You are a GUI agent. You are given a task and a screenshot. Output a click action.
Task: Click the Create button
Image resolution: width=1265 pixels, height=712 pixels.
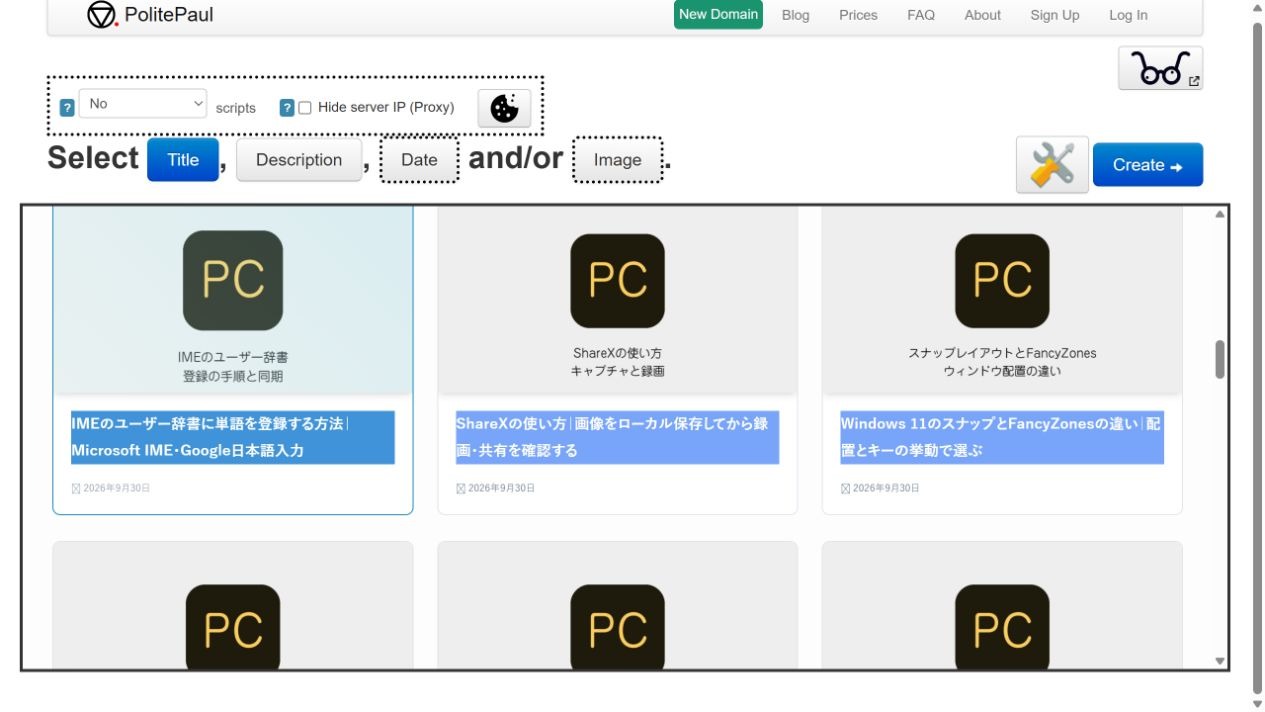(x=1148, y=165)
